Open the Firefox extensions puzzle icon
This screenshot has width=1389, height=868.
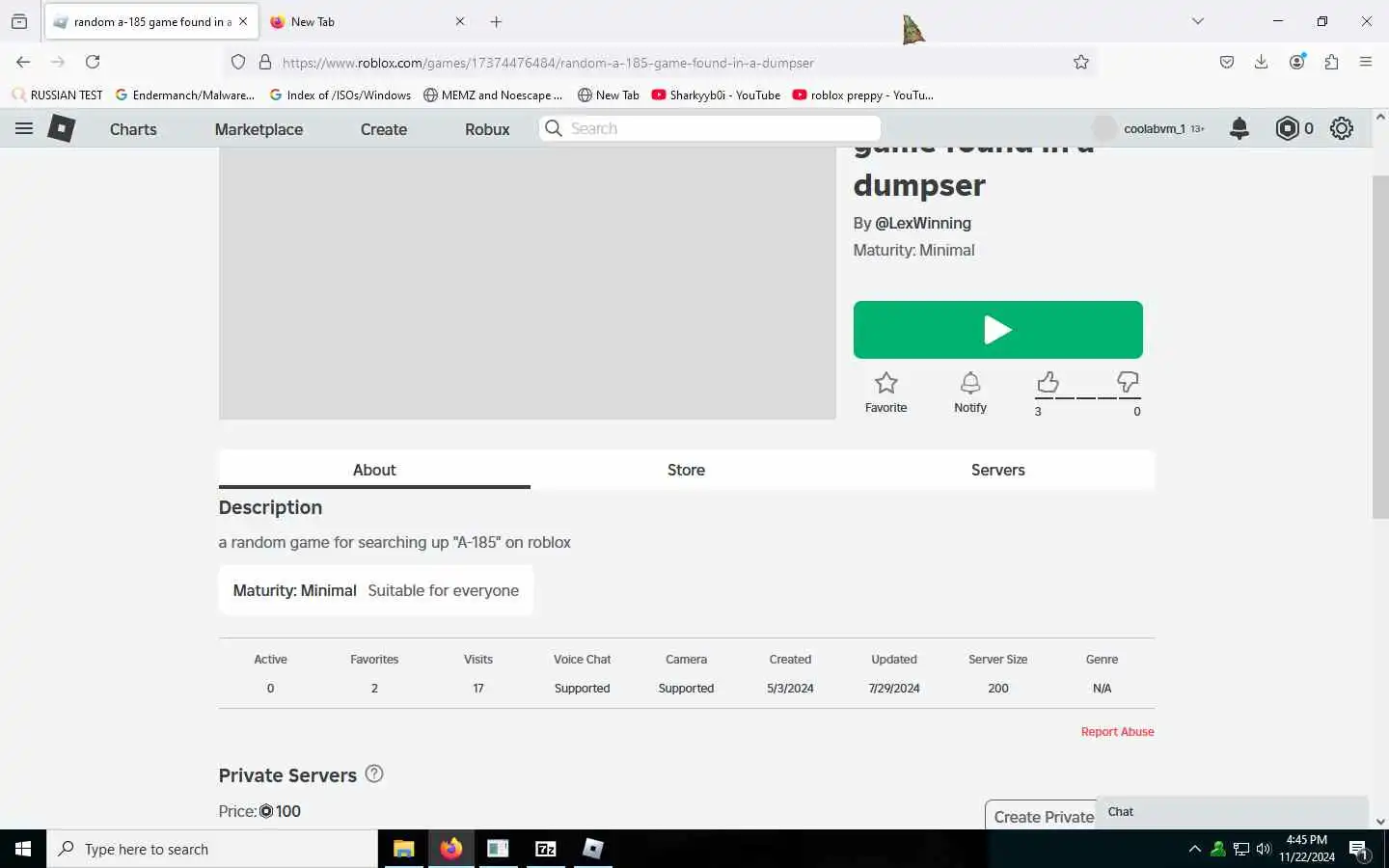[x=1331, y=62]
